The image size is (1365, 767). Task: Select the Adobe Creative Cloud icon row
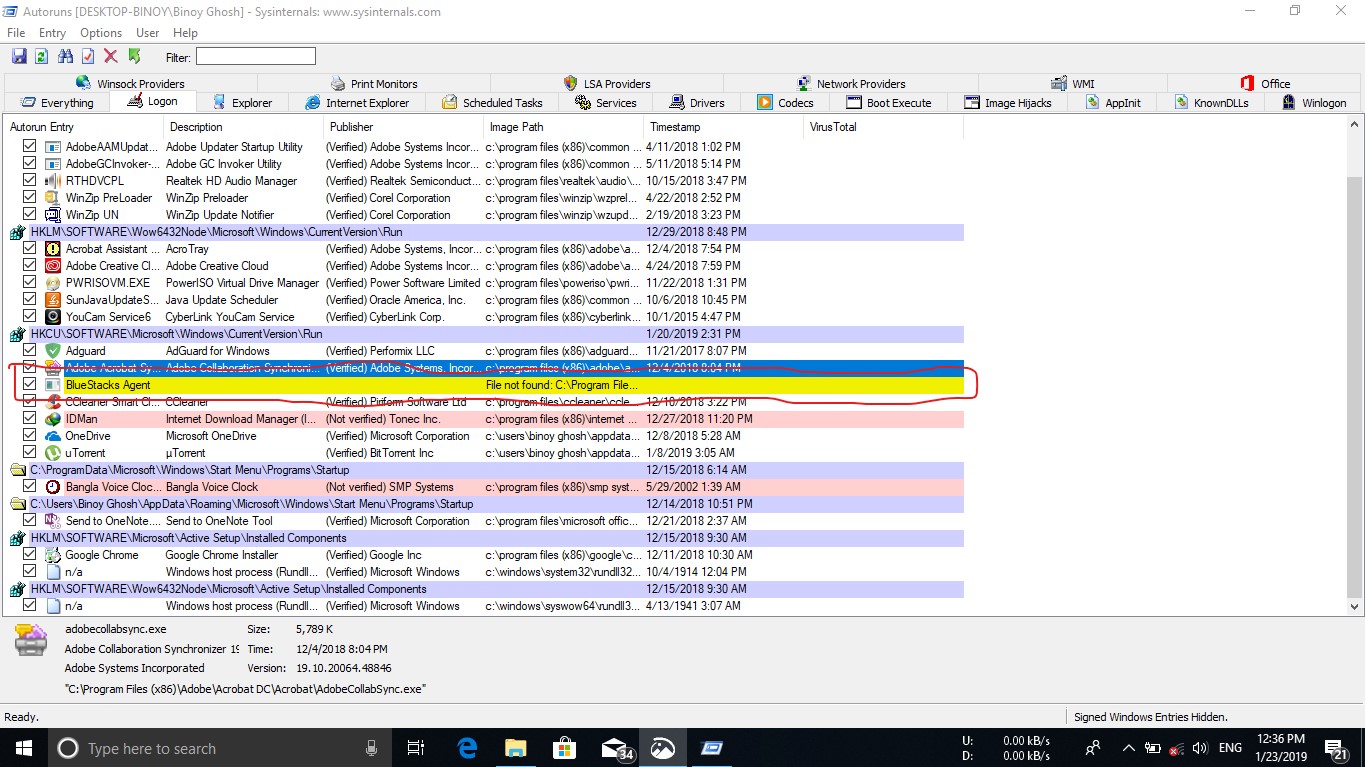[485, 266]
